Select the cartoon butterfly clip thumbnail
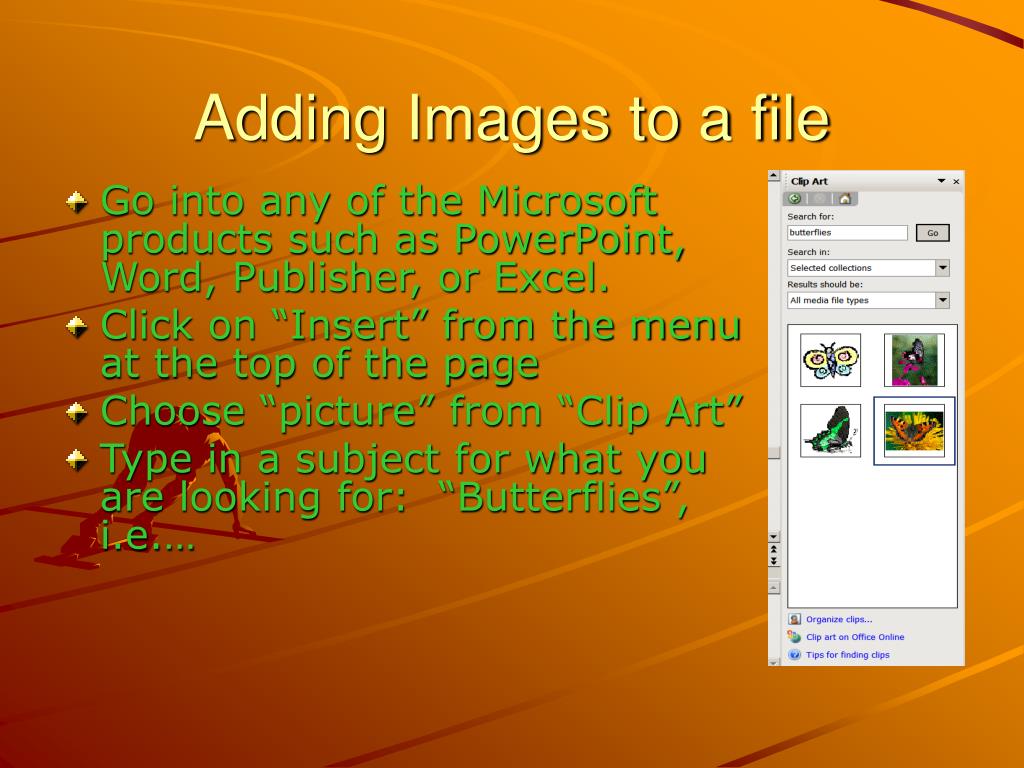Viewport: 1024px width, 768px height. click(831, 360)
